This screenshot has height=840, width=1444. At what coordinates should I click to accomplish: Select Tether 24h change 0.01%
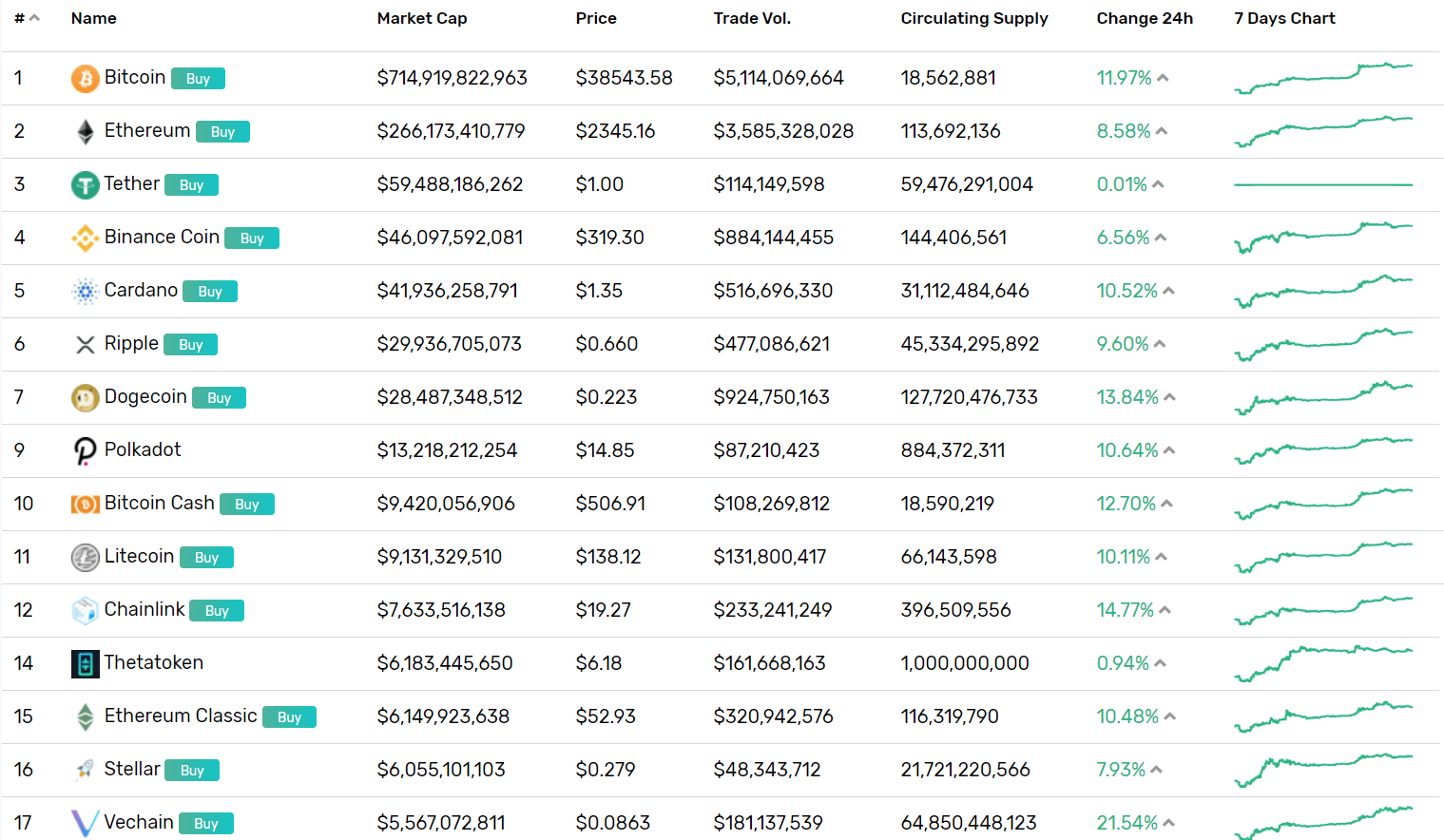[1123, 184]
